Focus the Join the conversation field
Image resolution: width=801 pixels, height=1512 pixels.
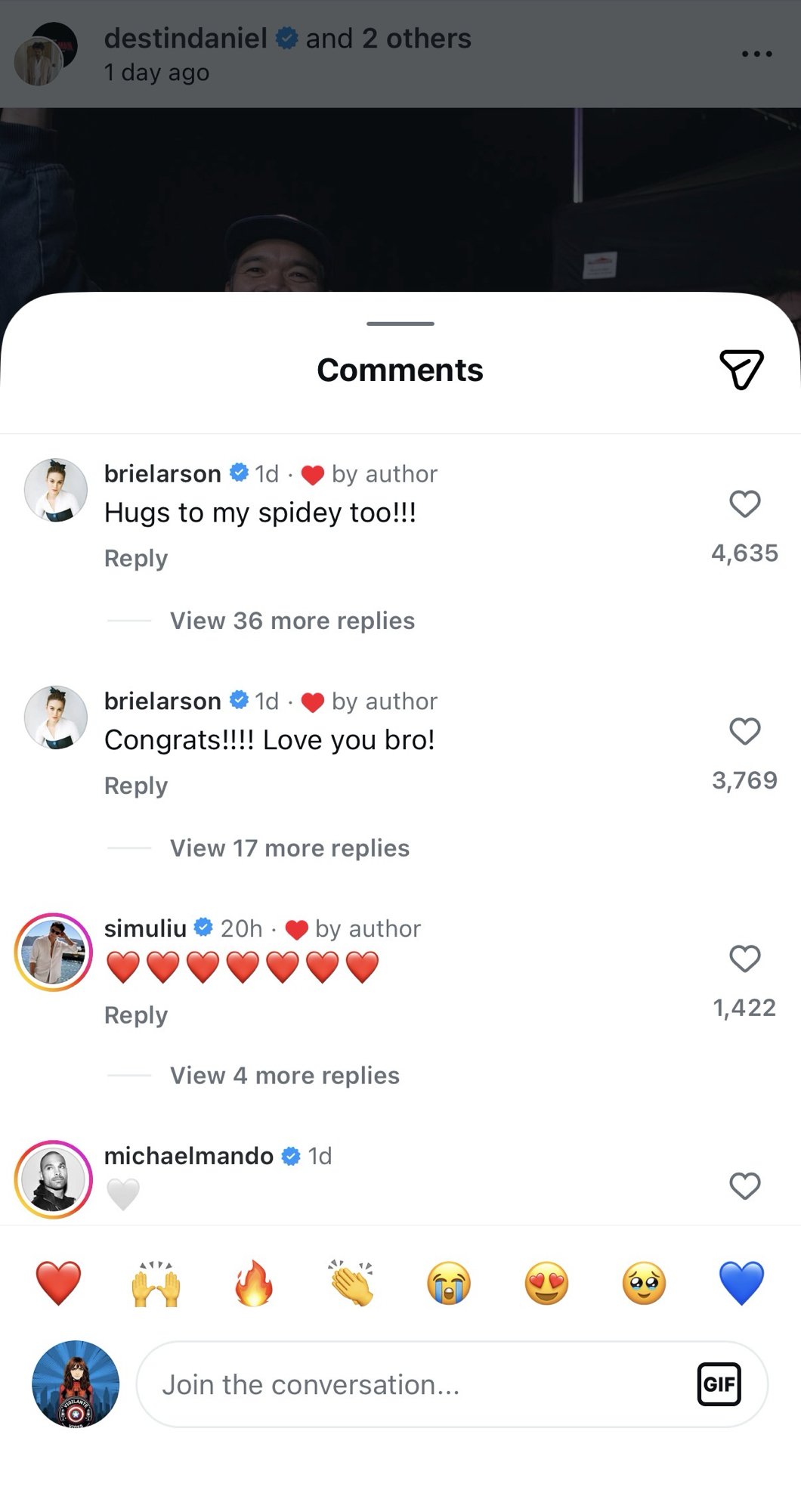coord(416,1384)
